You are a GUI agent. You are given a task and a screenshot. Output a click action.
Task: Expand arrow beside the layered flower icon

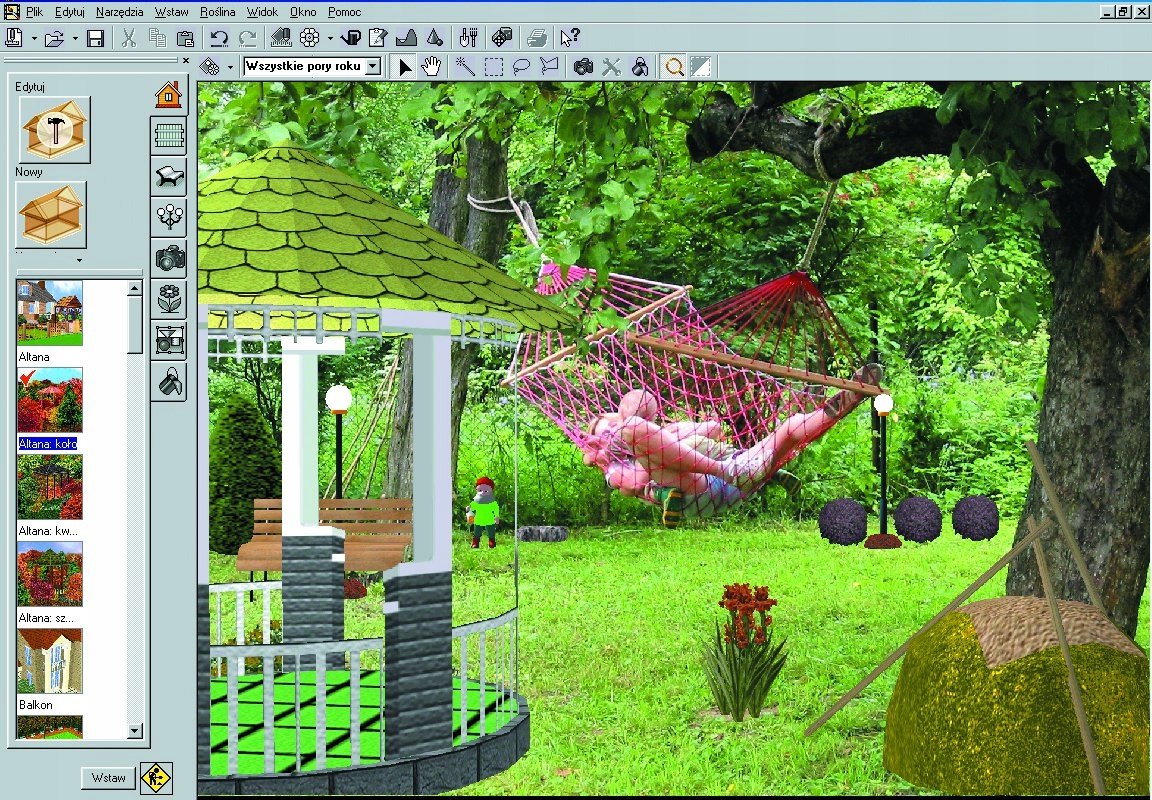(230, 68)
